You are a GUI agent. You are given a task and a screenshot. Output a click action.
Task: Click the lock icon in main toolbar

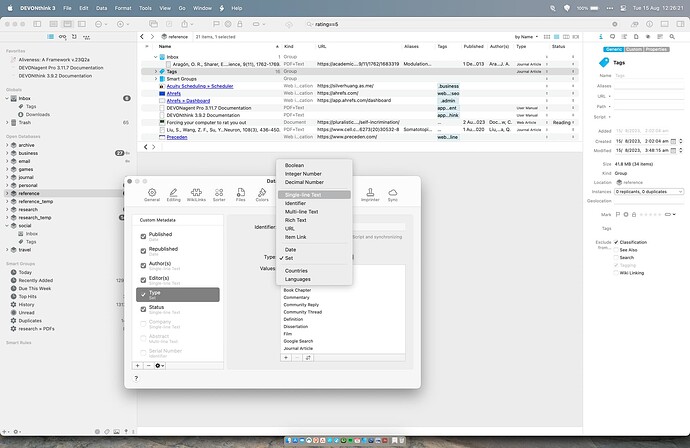coord(240,24)
